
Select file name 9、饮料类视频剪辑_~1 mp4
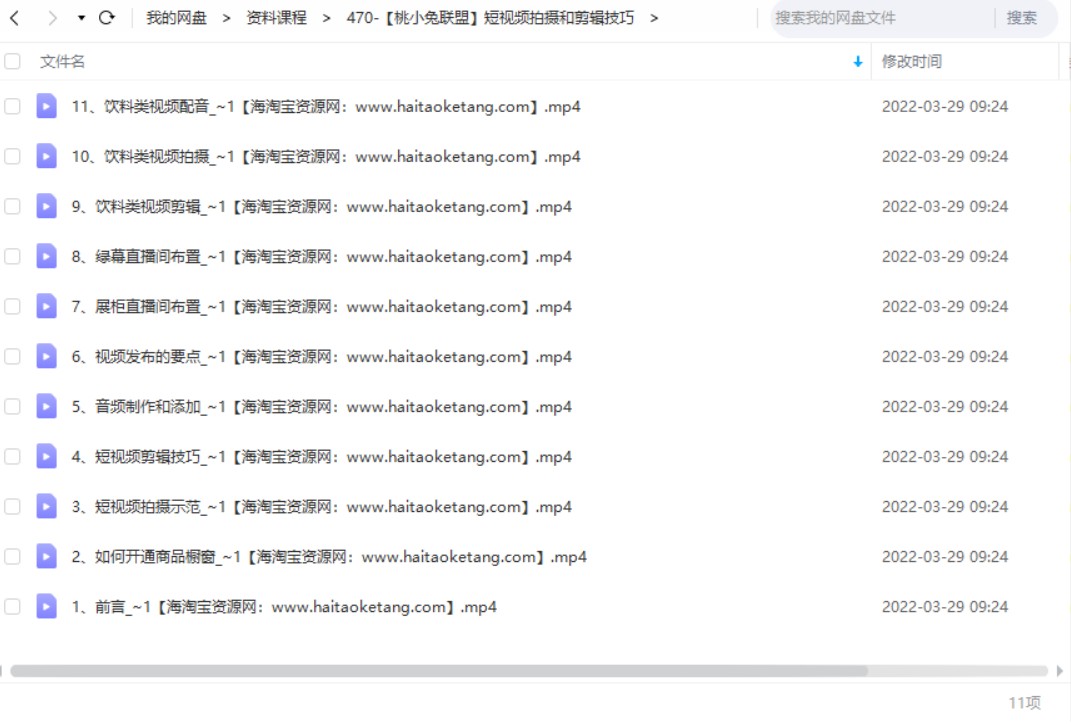322,206
